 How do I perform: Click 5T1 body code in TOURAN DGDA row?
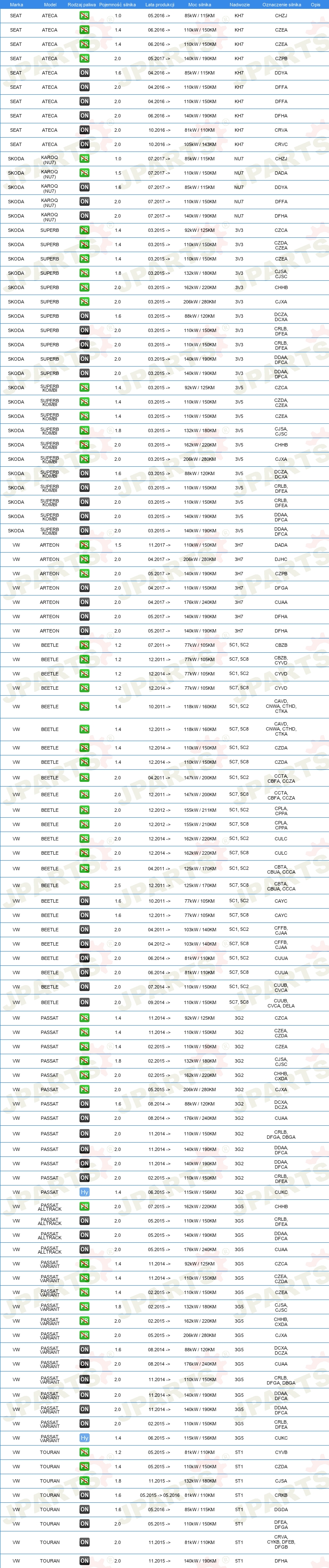239,1509
